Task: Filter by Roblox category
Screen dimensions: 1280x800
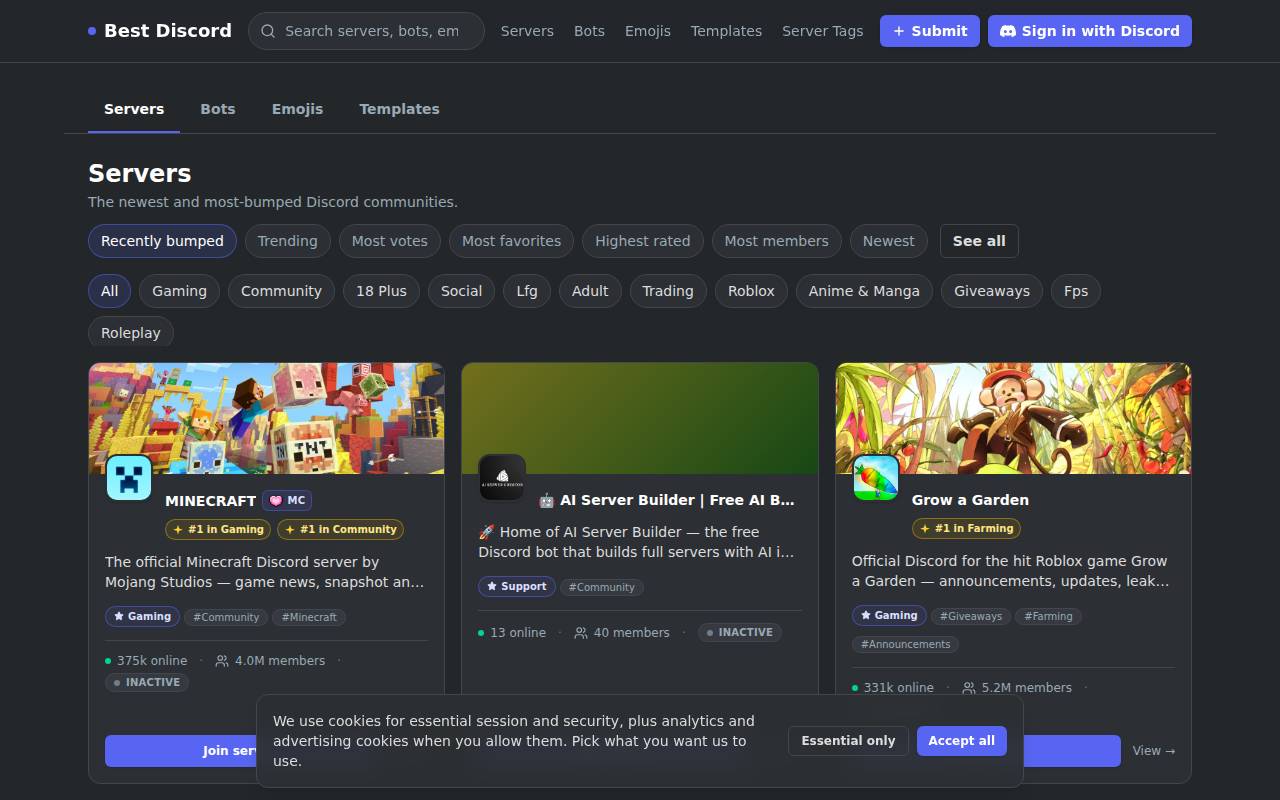Action: [751, 291]
